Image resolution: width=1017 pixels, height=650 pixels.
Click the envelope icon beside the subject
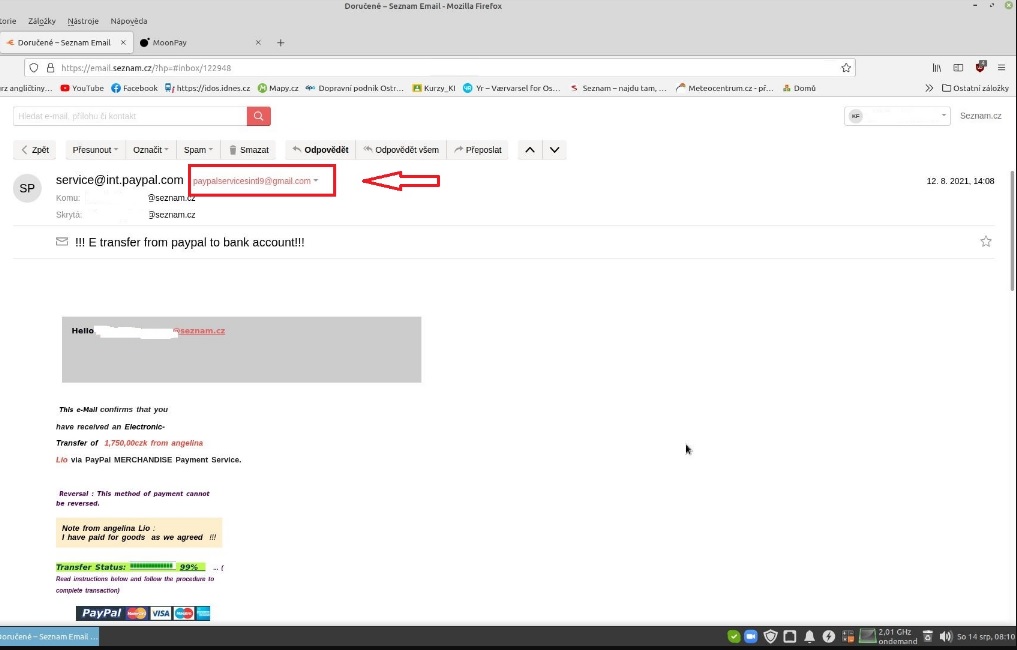click(x=62, y=241)
